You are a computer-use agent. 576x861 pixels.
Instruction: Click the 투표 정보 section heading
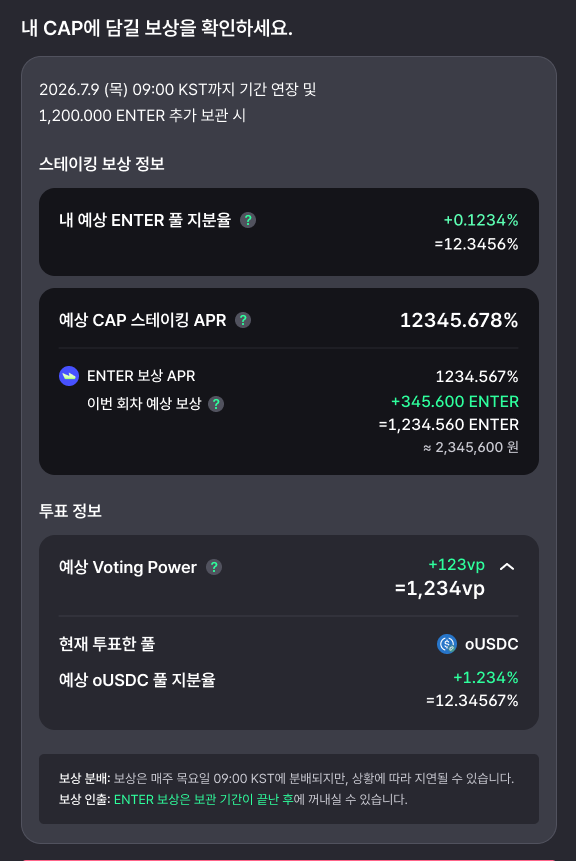[x=70, y=511]
